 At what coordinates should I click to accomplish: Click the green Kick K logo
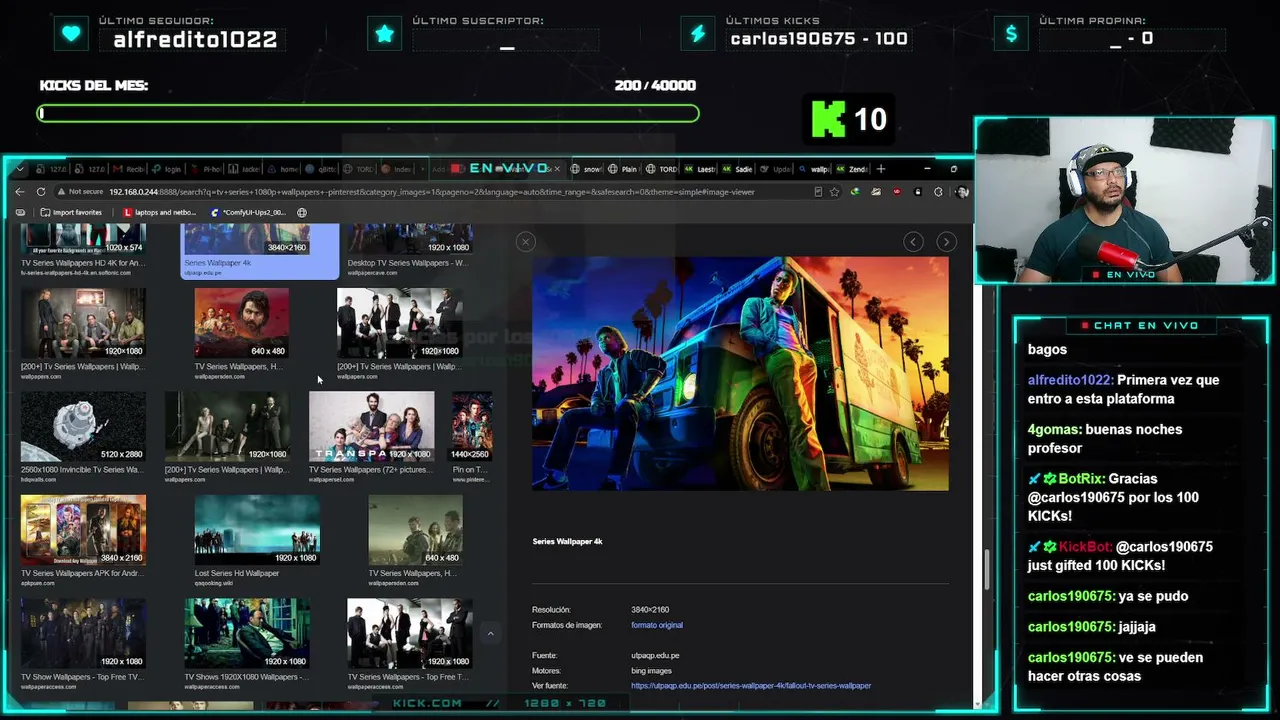pyautogui.click(x=828, y=119)
